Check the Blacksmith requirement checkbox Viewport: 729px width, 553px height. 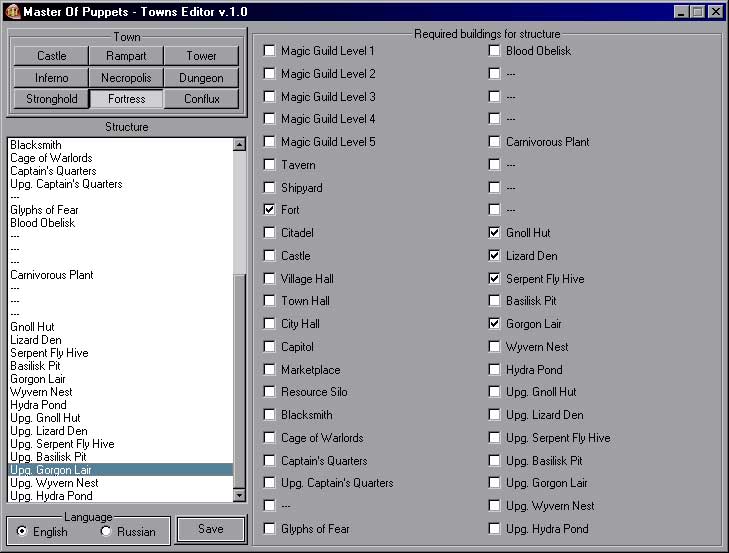tap(269, 414)
